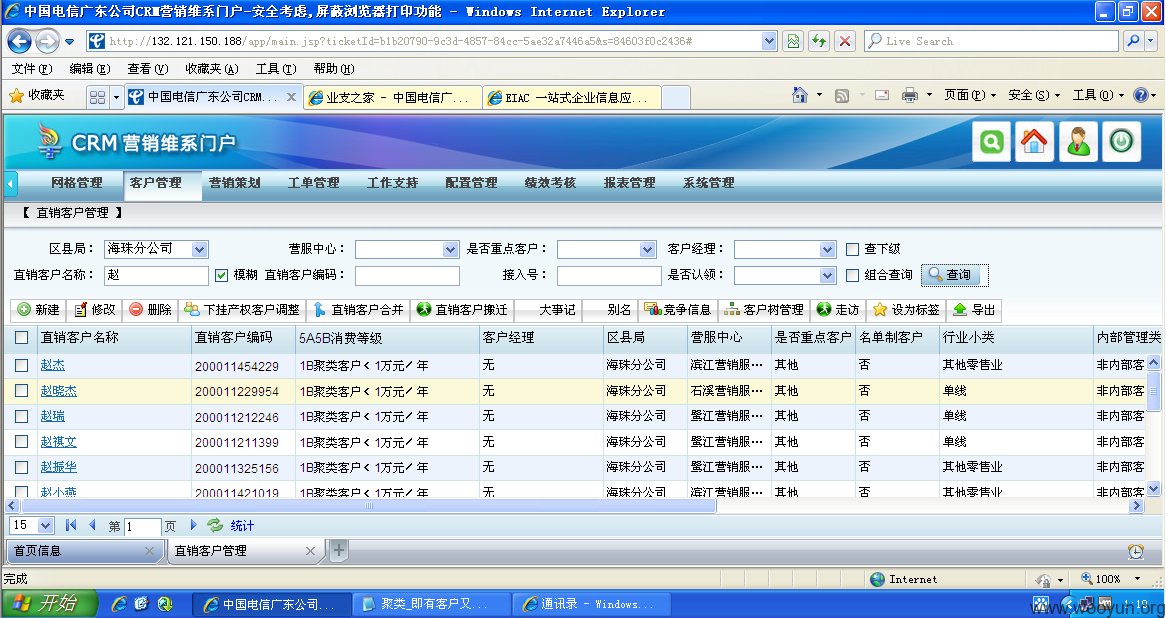Check the row checkbox for 赵祺文
Screen dimensions: 1166x618
22,442
